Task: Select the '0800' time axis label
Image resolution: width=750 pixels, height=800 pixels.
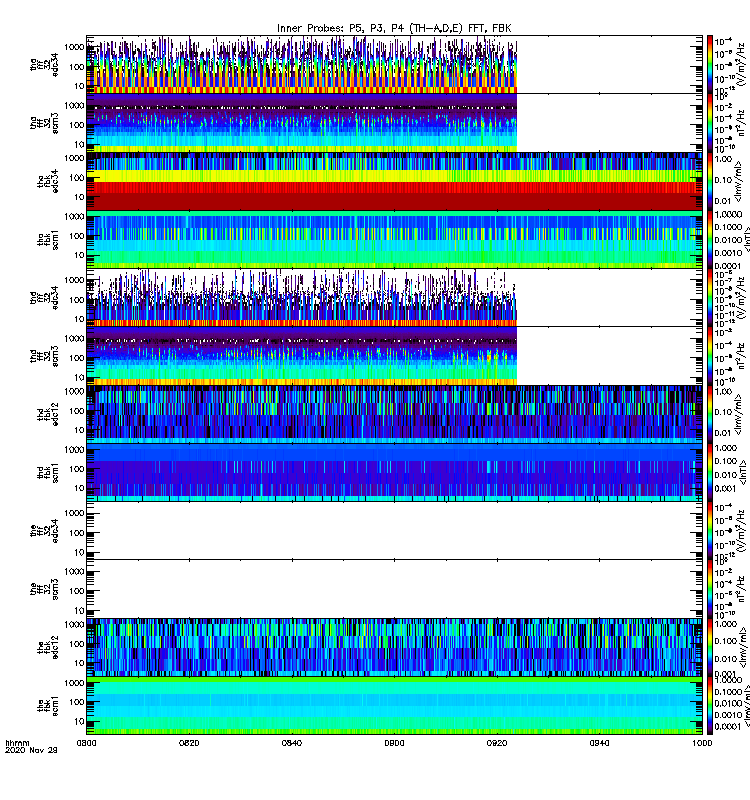Action: pos(86,743)
